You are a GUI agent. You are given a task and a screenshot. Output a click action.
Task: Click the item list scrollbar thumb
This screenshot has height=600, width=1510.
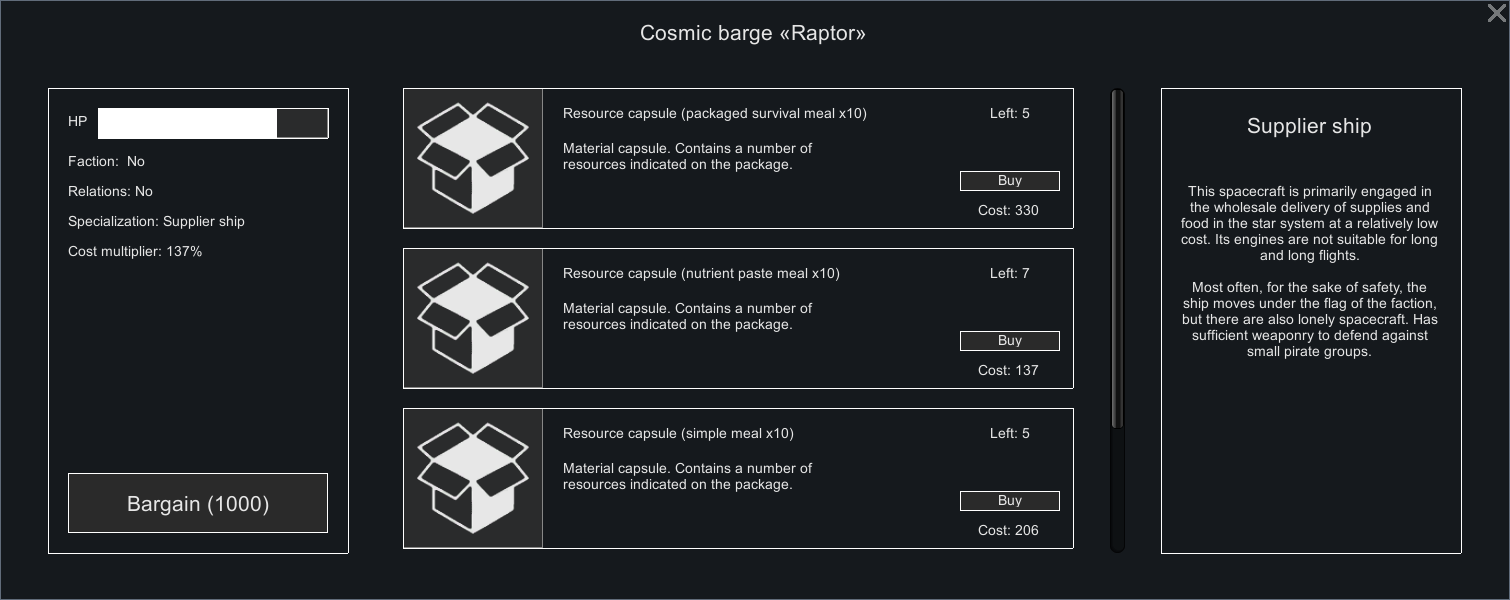(1117, 260)
